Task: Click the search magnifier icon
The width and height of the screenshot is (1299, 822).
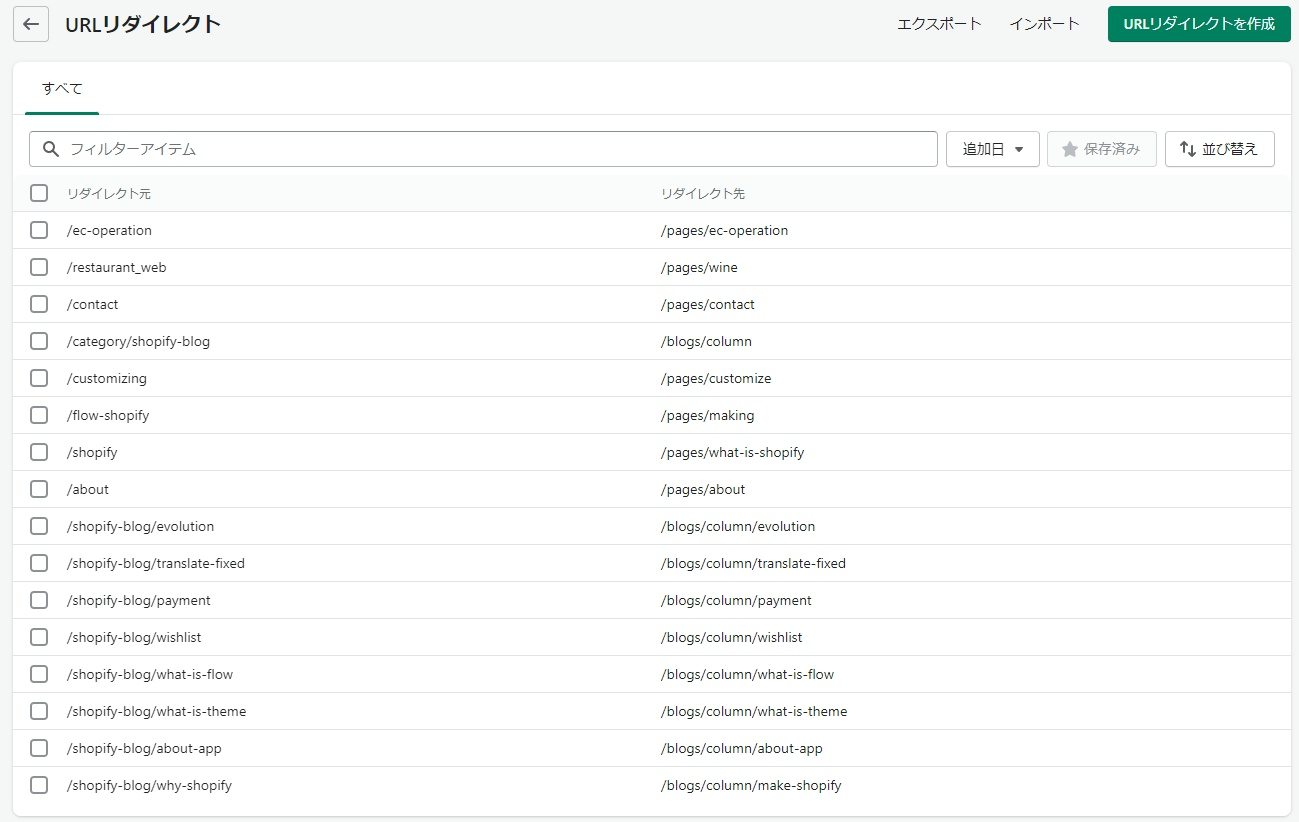Action: pos(51,149)
